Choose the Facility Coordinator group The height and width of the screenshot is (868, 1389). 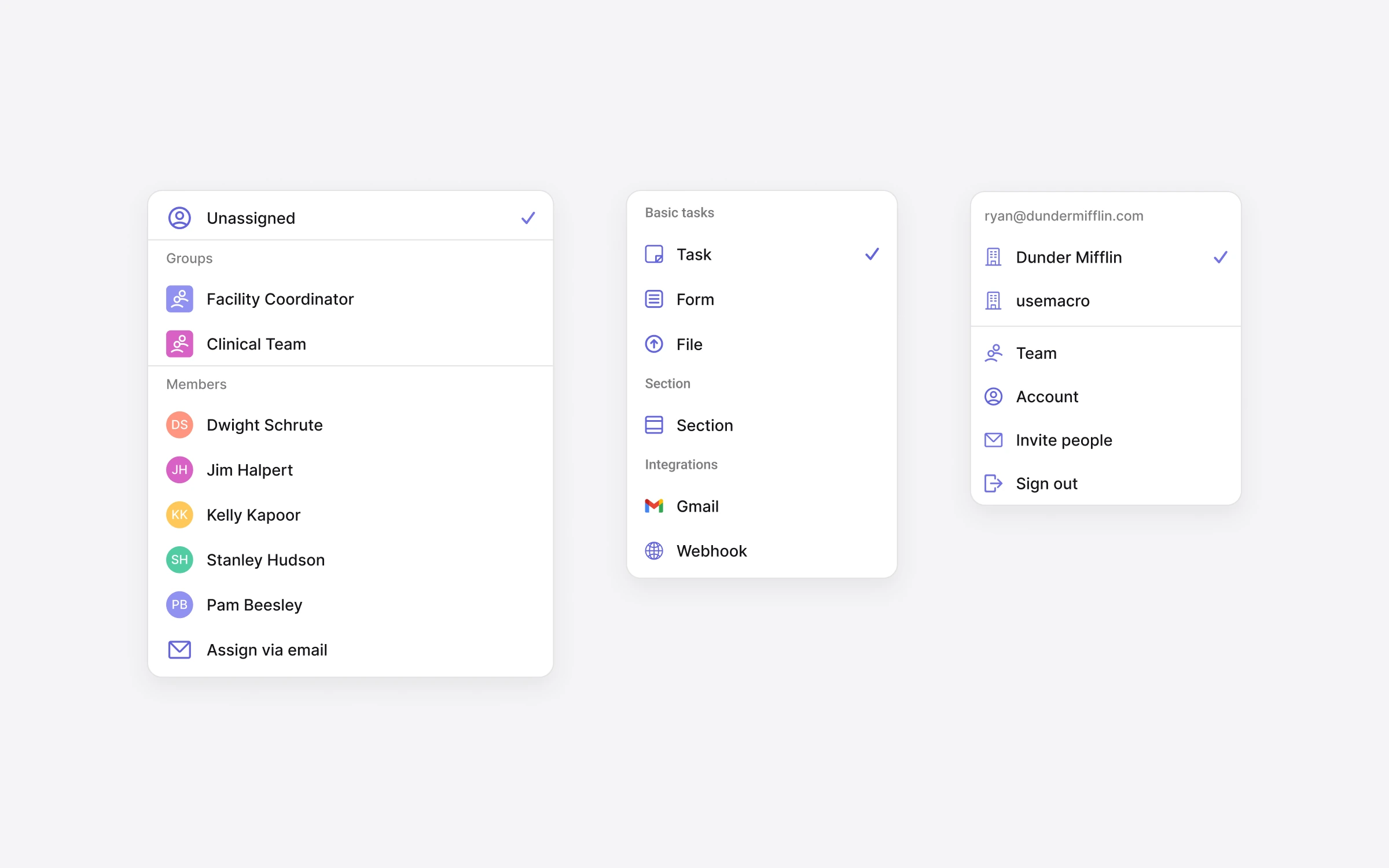[x=351, y=299]
